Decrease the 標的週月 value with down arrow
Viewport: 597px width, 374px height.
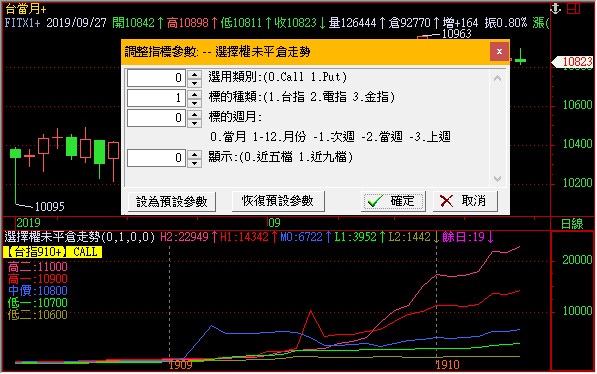[195, 123]
